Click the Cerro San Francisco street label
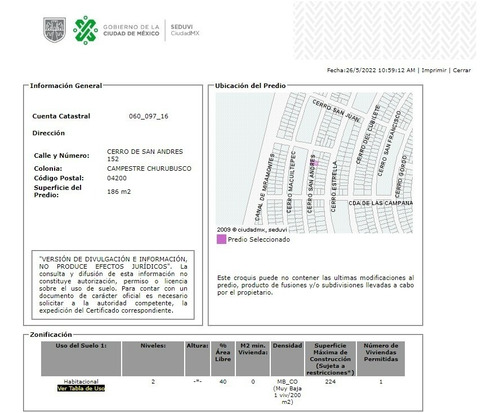500x413 pixels. point(389,144)
